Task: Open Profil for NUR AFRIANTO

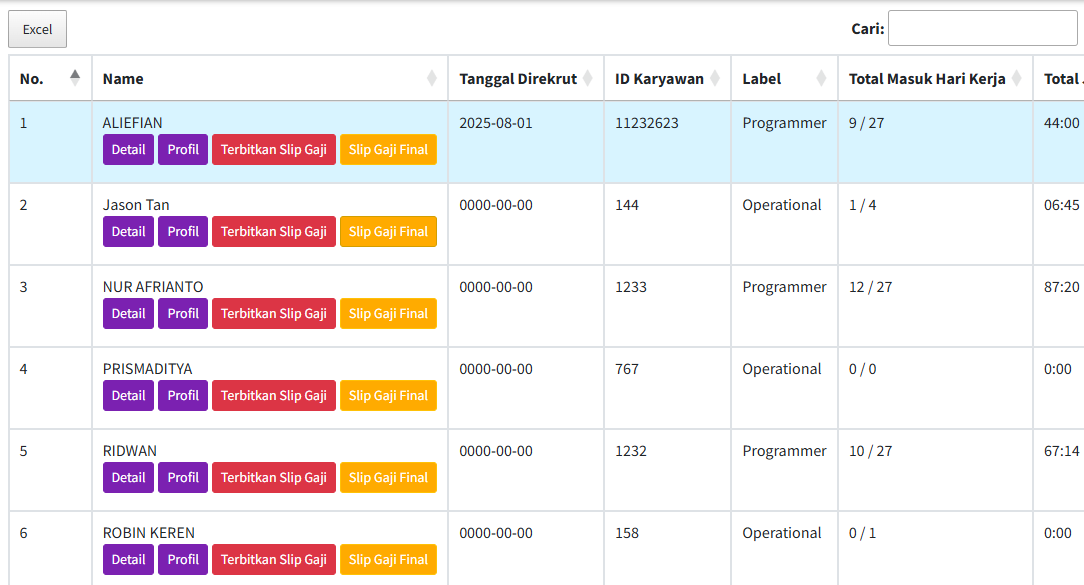Action: click(x=183, y=314)
